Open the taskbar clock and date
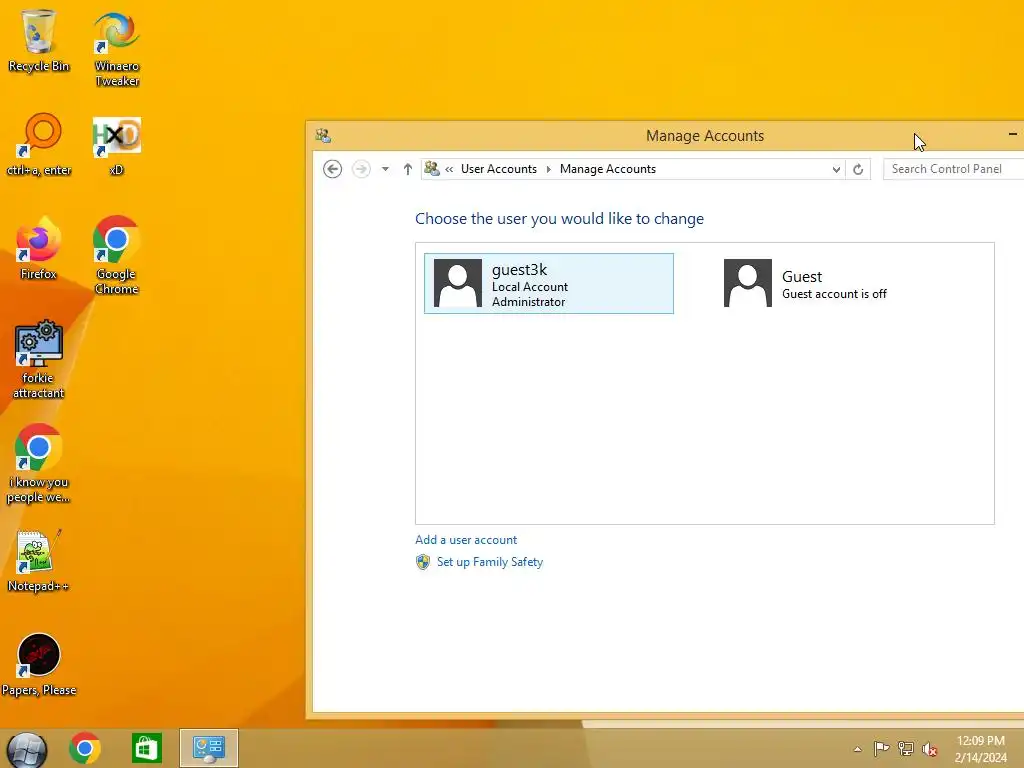1024x768 pixels. (980, 749)
